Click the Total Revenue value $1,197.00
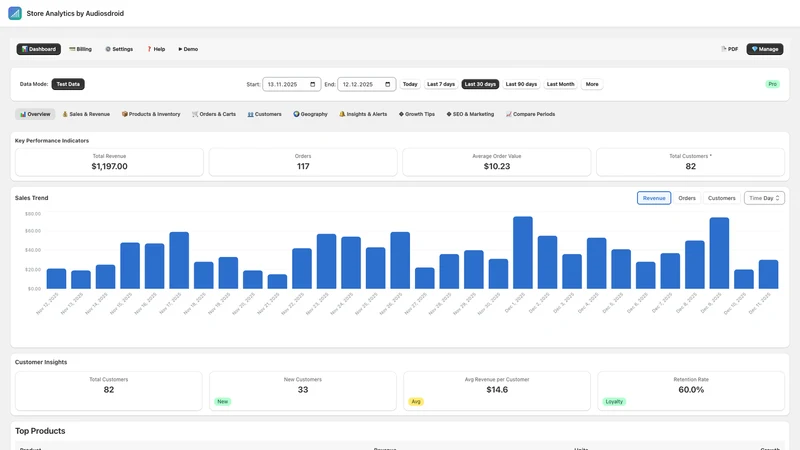Screen dimensions: 800x450 (x=109, y=166)
